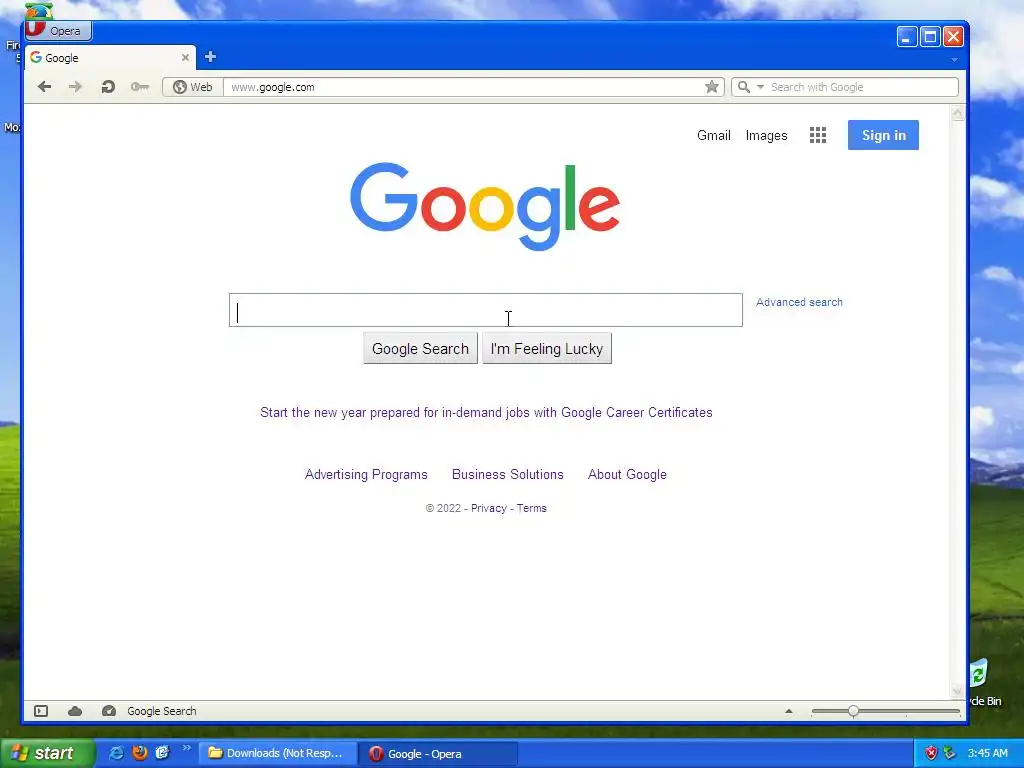Focus the www.google.com address field
This screenshot has width=1024, height=768.
tap(462, 87)
